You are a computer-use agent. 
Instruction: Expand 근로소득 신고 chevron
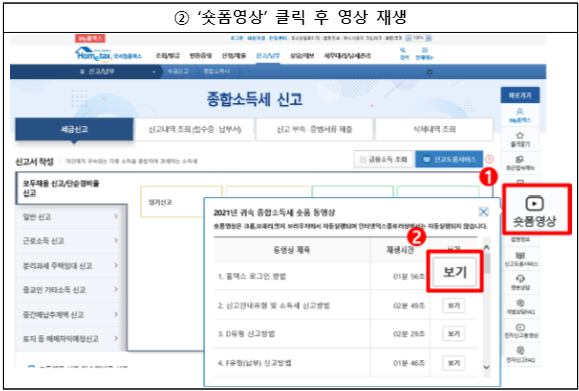(116, 240)
